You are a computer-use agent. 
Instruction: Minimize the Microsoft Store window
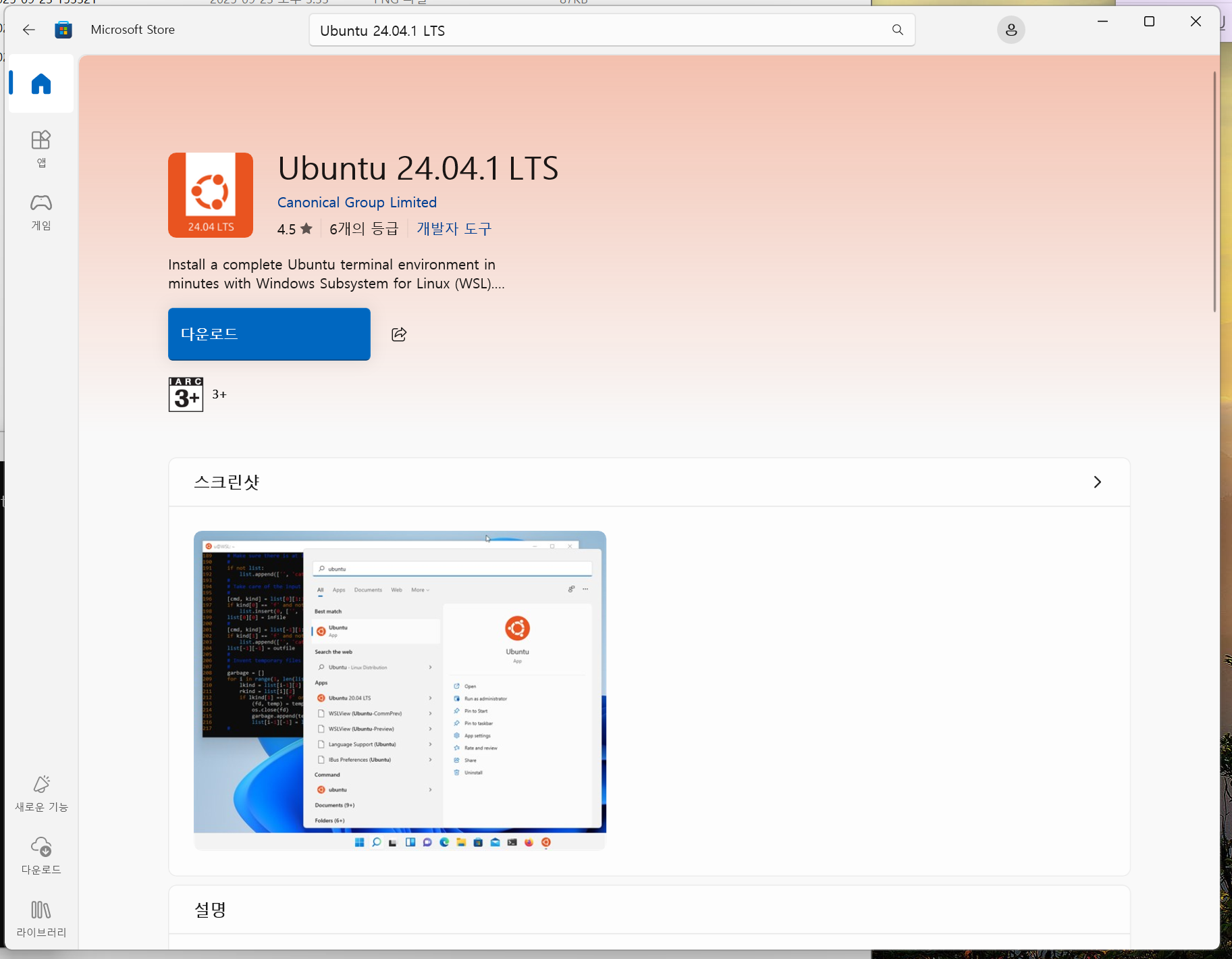pyautogui.click(x=1102, y=22)
